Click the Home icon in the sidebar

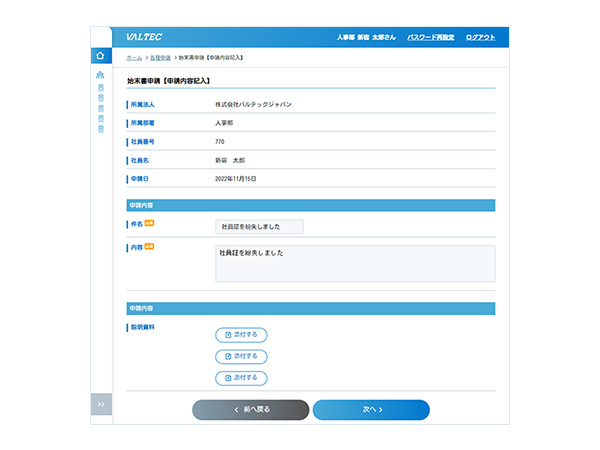coord(100,57)
